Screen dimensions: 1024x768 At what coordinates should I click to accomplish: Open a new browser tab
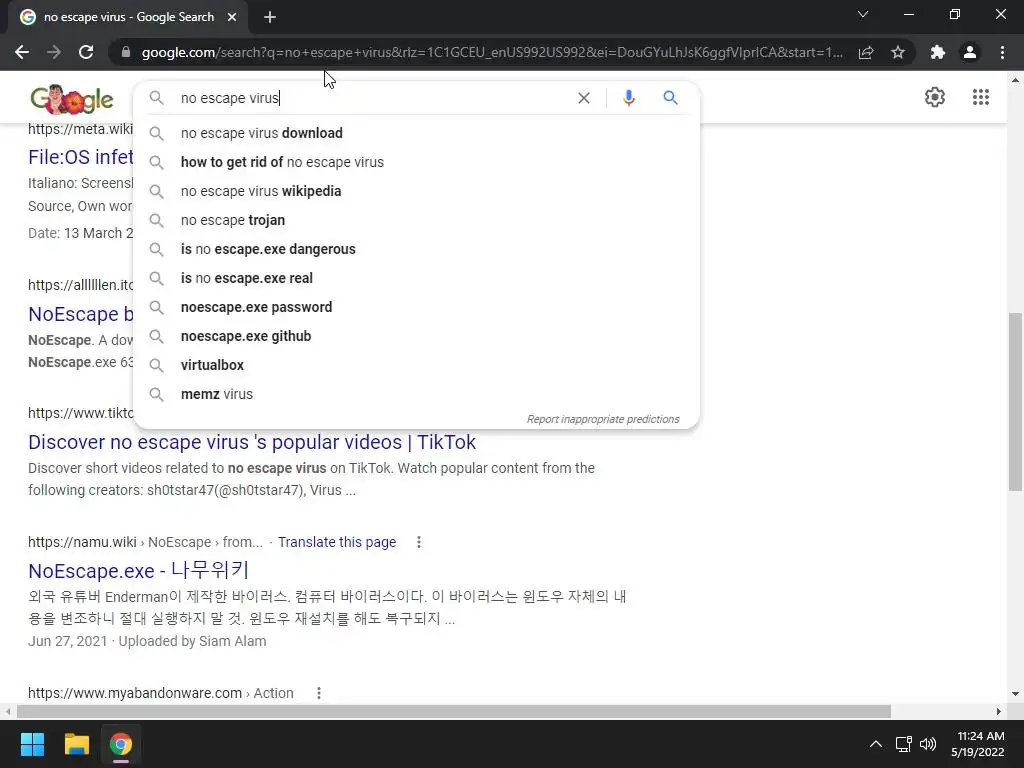coord(270,18)
